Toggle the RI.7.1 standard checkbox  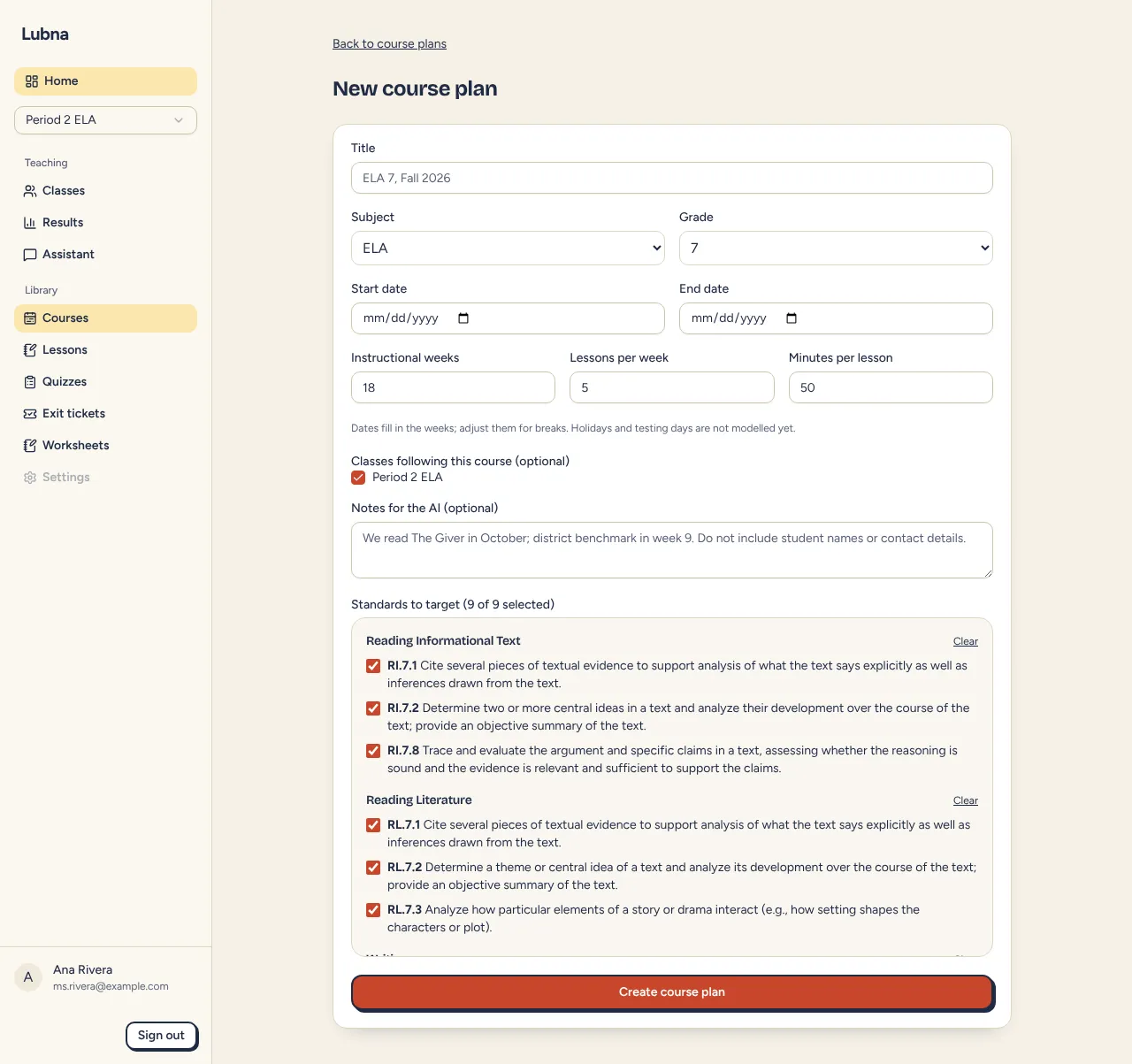click(373, 666)
